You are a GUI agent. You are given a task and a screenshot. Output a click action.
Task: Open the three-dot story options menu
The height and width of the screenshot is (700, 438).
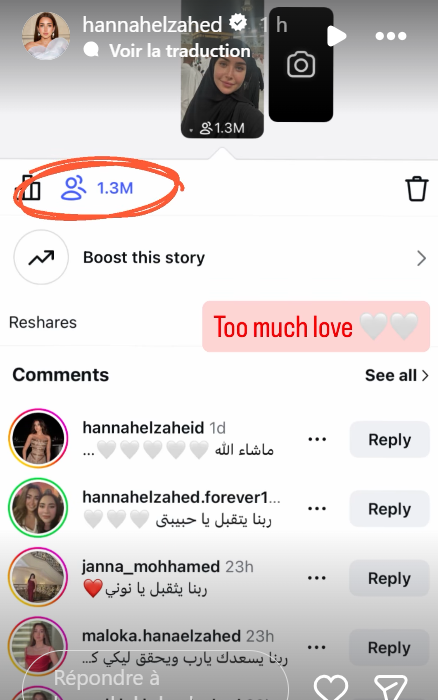391,36
